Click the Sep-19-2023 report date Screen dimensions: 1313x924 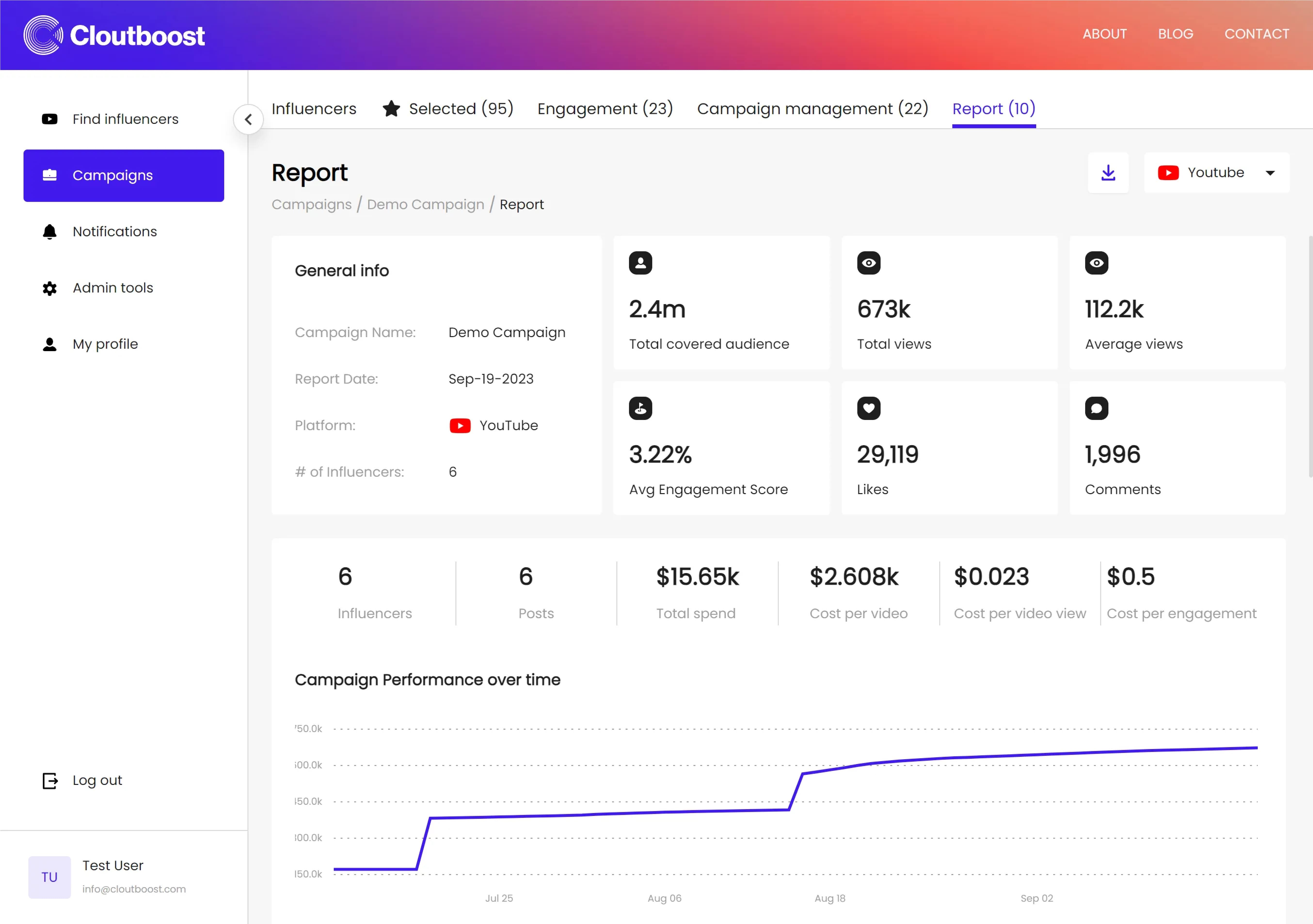[491, 379]
